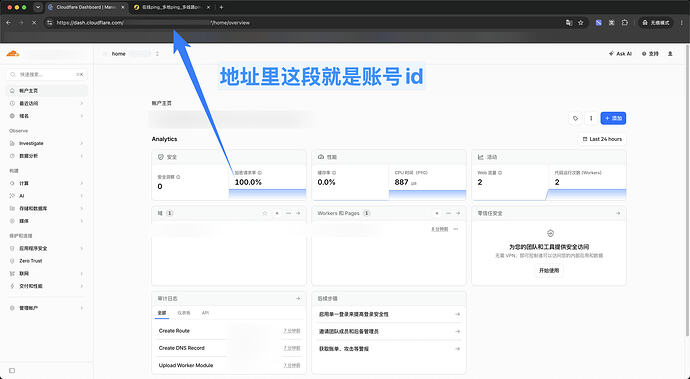Open the arrow in Workers 和 Pages header

[458, 213]
